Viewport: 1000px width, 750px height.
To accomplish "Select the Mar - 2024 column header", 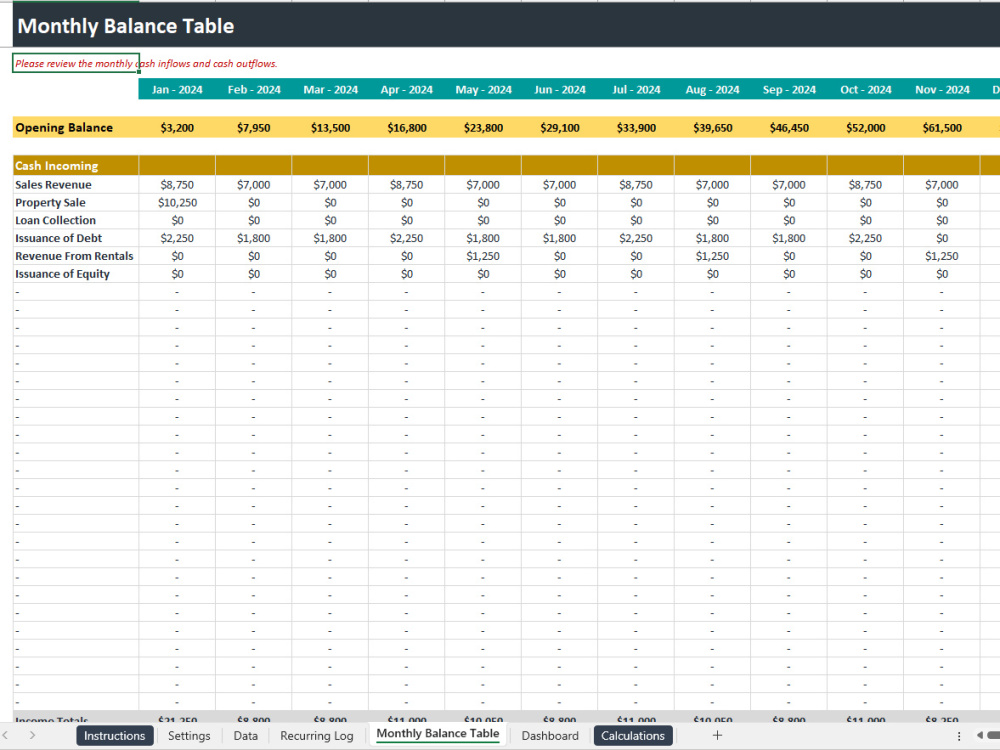I will pos(330,89).
